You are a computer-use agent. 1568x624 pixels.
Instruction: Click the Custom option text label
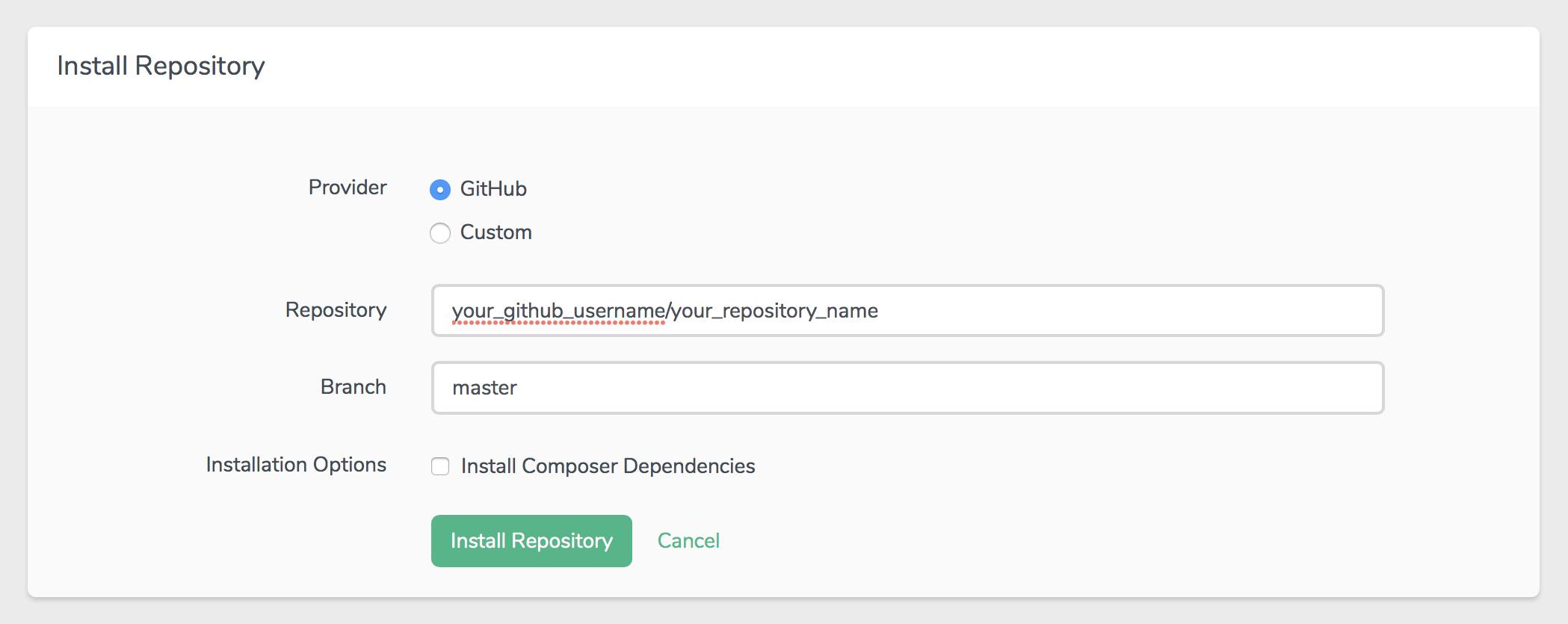click(x=496, y=232)
